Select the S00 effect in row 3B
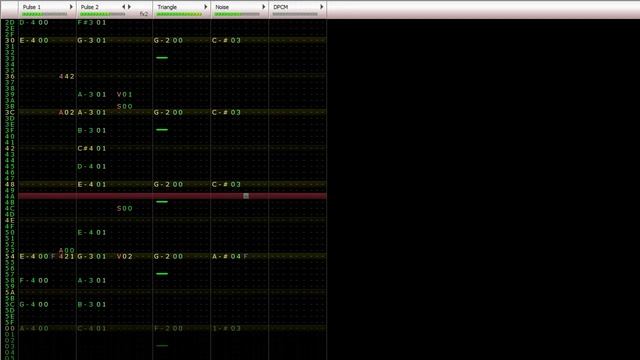This screenshot has height=360, width=640. [x=125, y=107]
